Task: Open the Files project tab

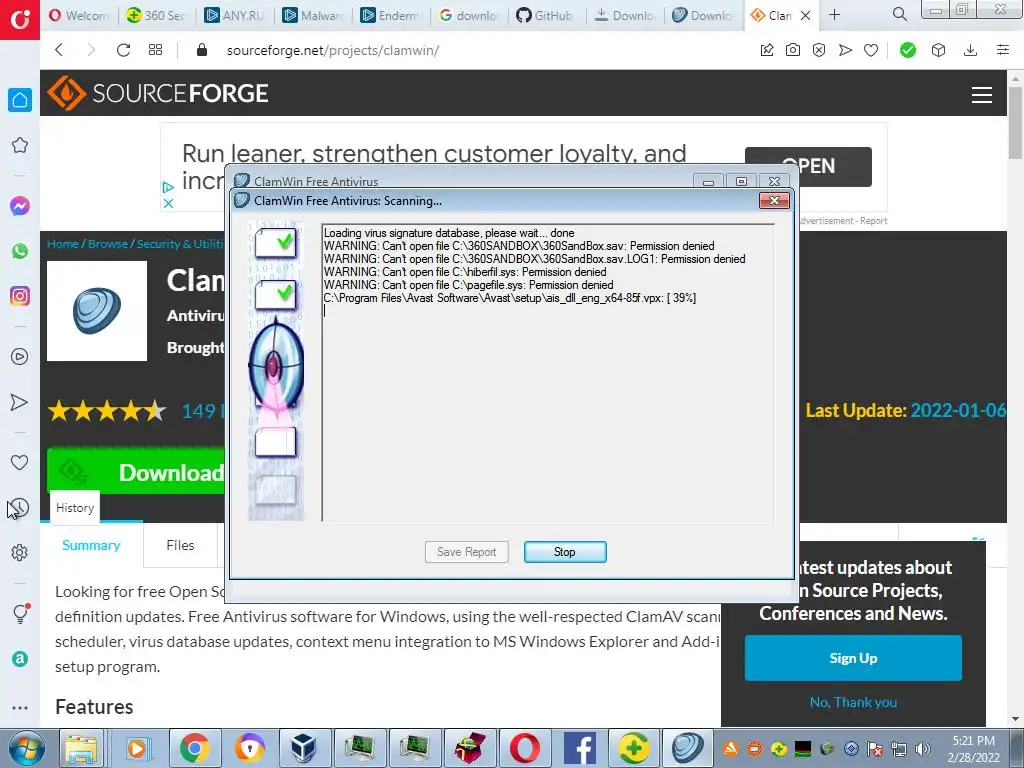Action: [180, 545]
